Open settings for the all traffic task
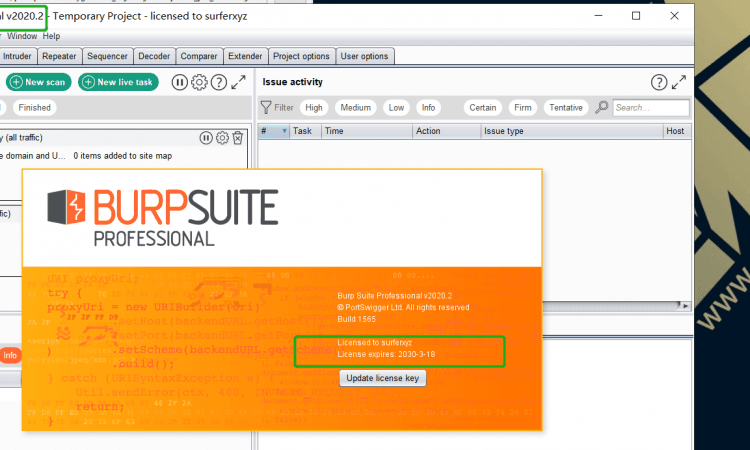The height and width of the screenshot is (450, 750). [222, 138]
